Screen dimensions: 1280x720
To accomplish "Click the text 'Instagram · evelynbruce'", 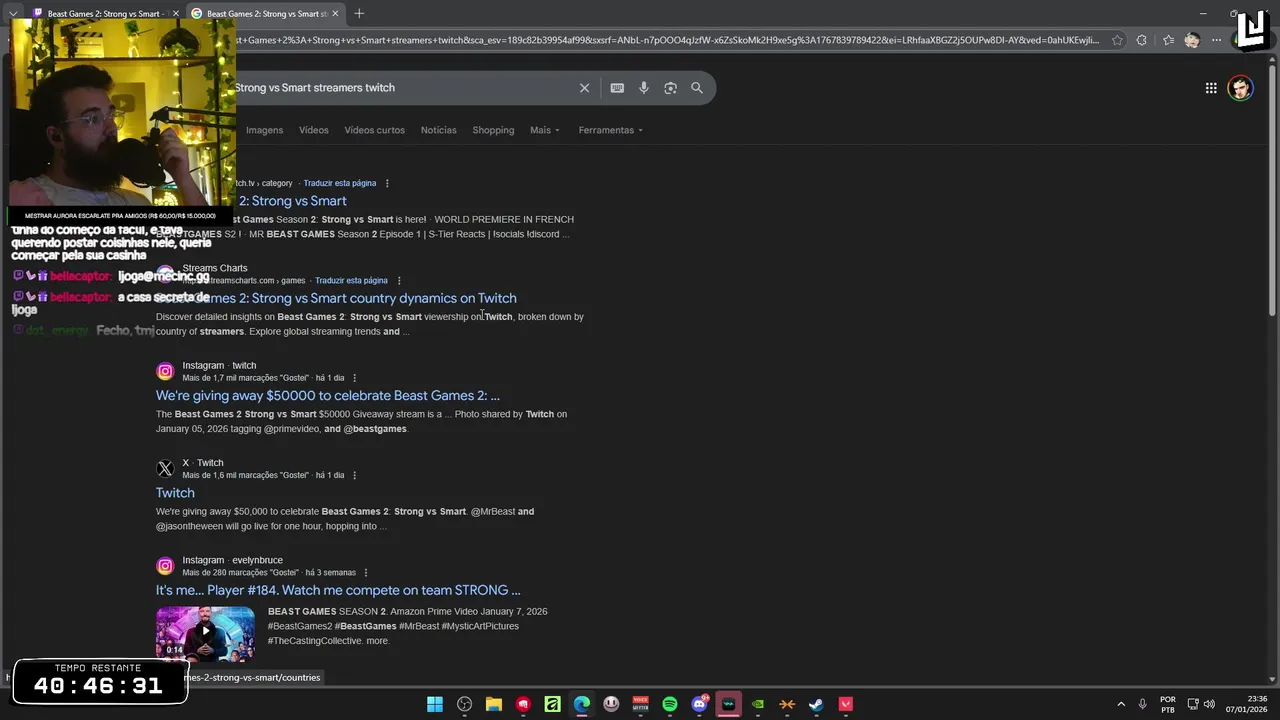I will point(233,560).
